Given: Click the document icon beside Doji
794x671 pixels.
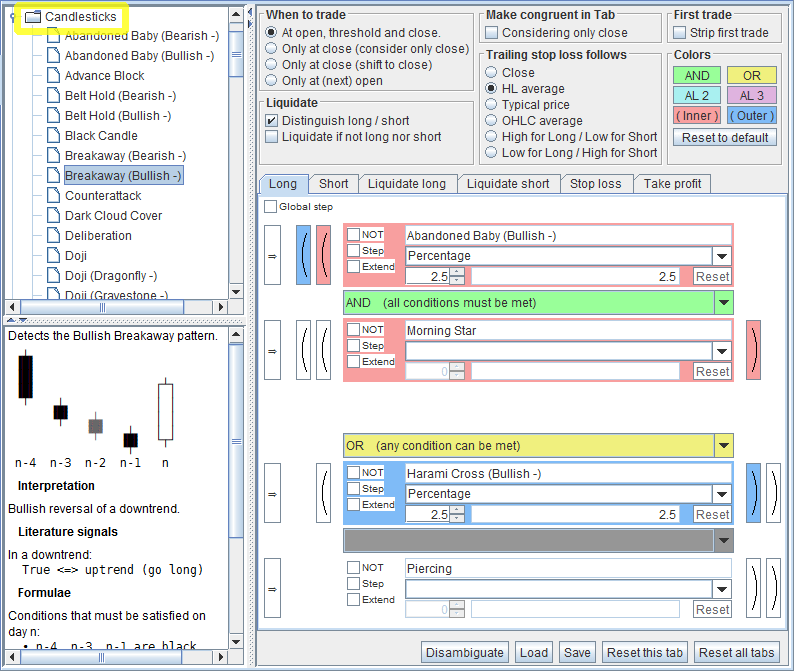Looking at the screenshot, I should [x=53, y=255].
